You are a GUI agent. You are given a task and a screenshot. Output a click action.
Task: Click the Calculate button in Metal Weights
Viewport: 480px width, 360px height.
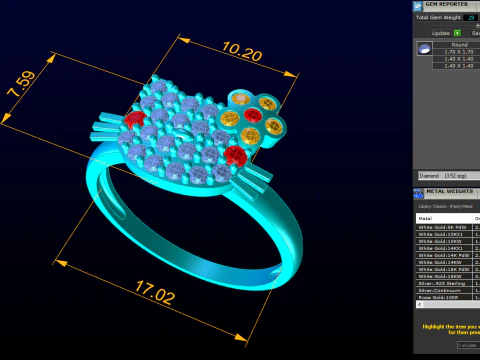(x=468, y=345)
